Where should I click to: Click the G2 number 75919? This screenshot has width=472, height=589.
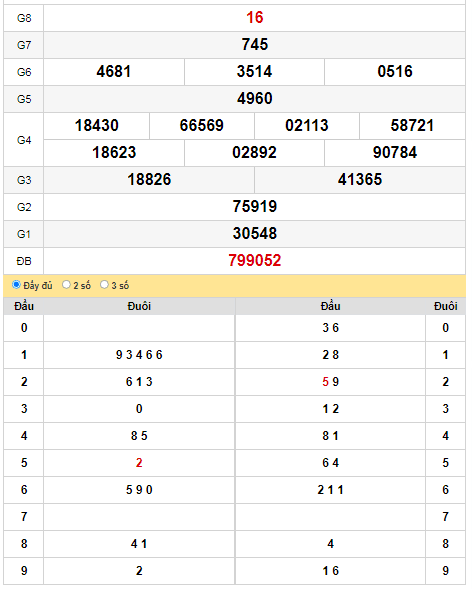[x=255, y=207]
